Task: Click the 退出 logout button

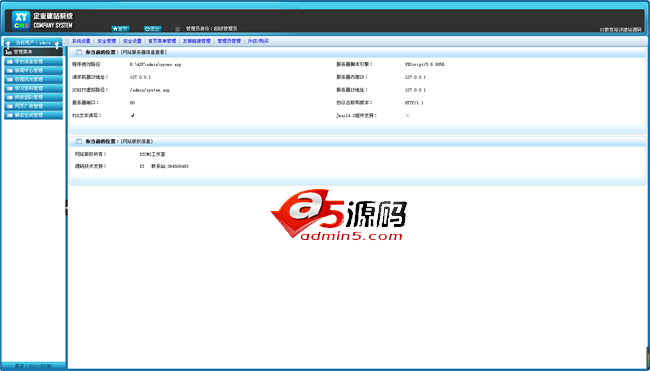Action: [153, 29]
